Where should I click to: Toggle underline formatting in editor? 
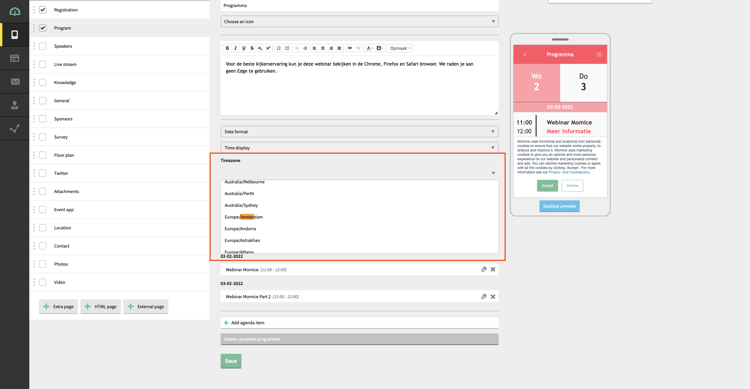243,48
